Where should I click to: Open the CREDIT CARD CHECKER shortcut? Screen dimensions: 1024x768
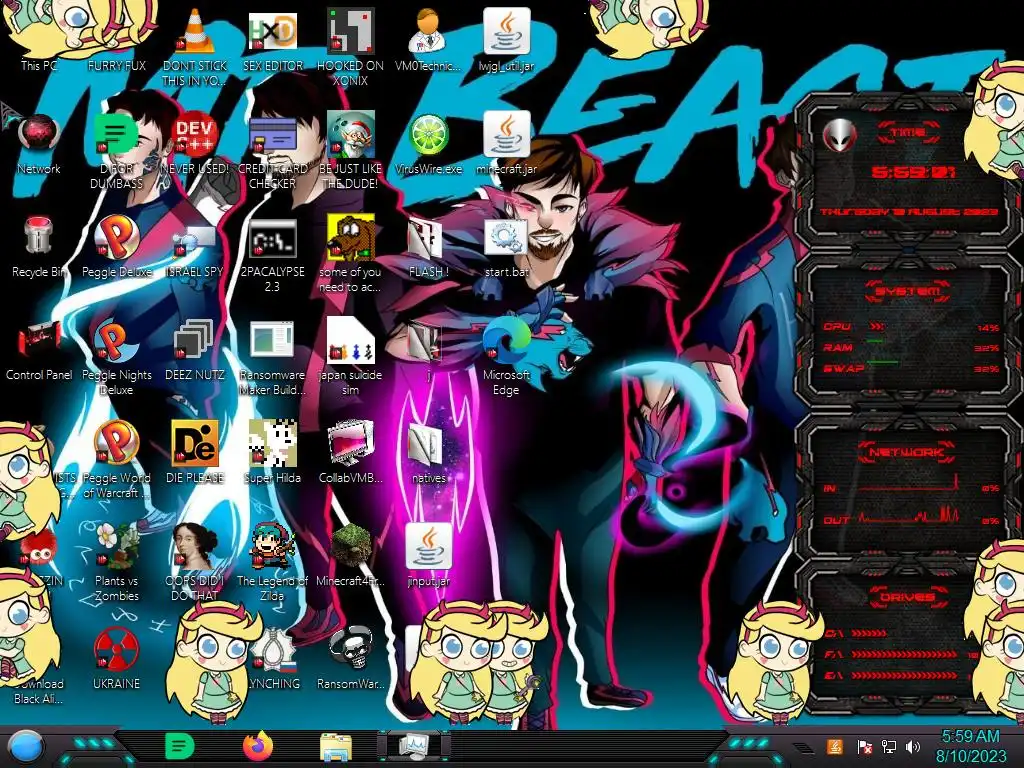tap(272, 152)
